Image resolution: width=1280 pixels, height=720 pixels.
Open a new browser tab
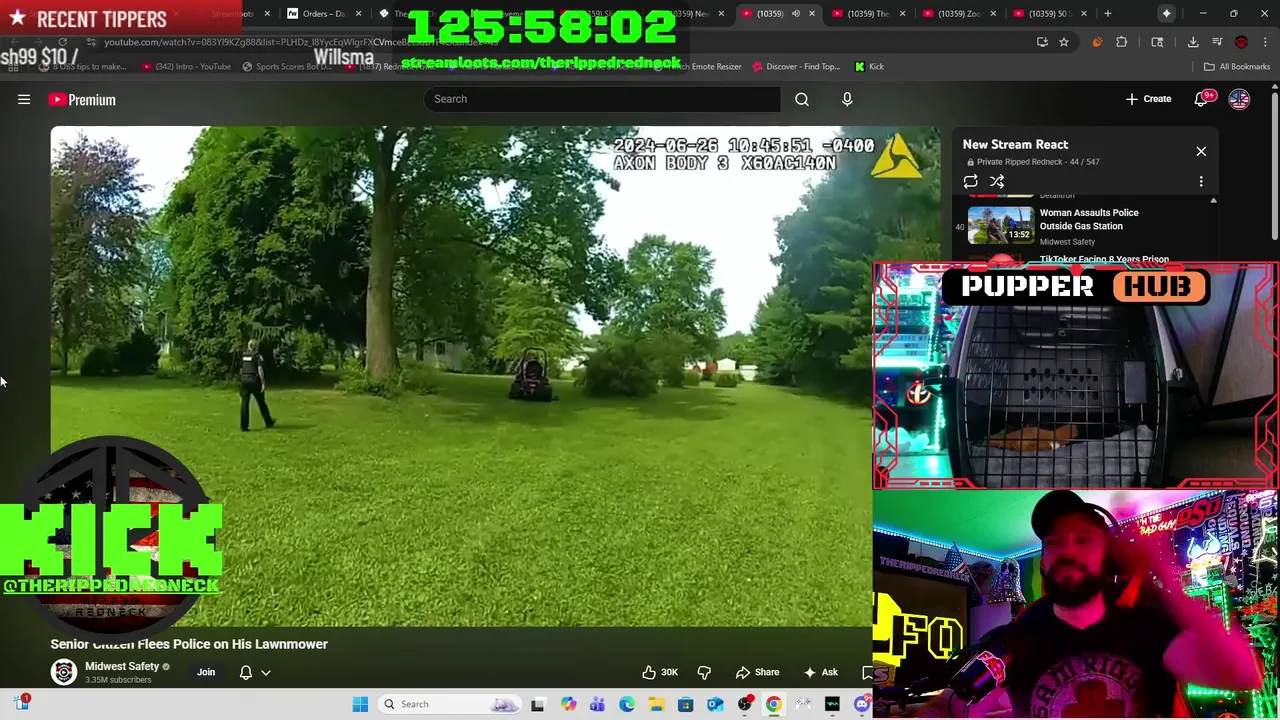(x=1107, y=13)
